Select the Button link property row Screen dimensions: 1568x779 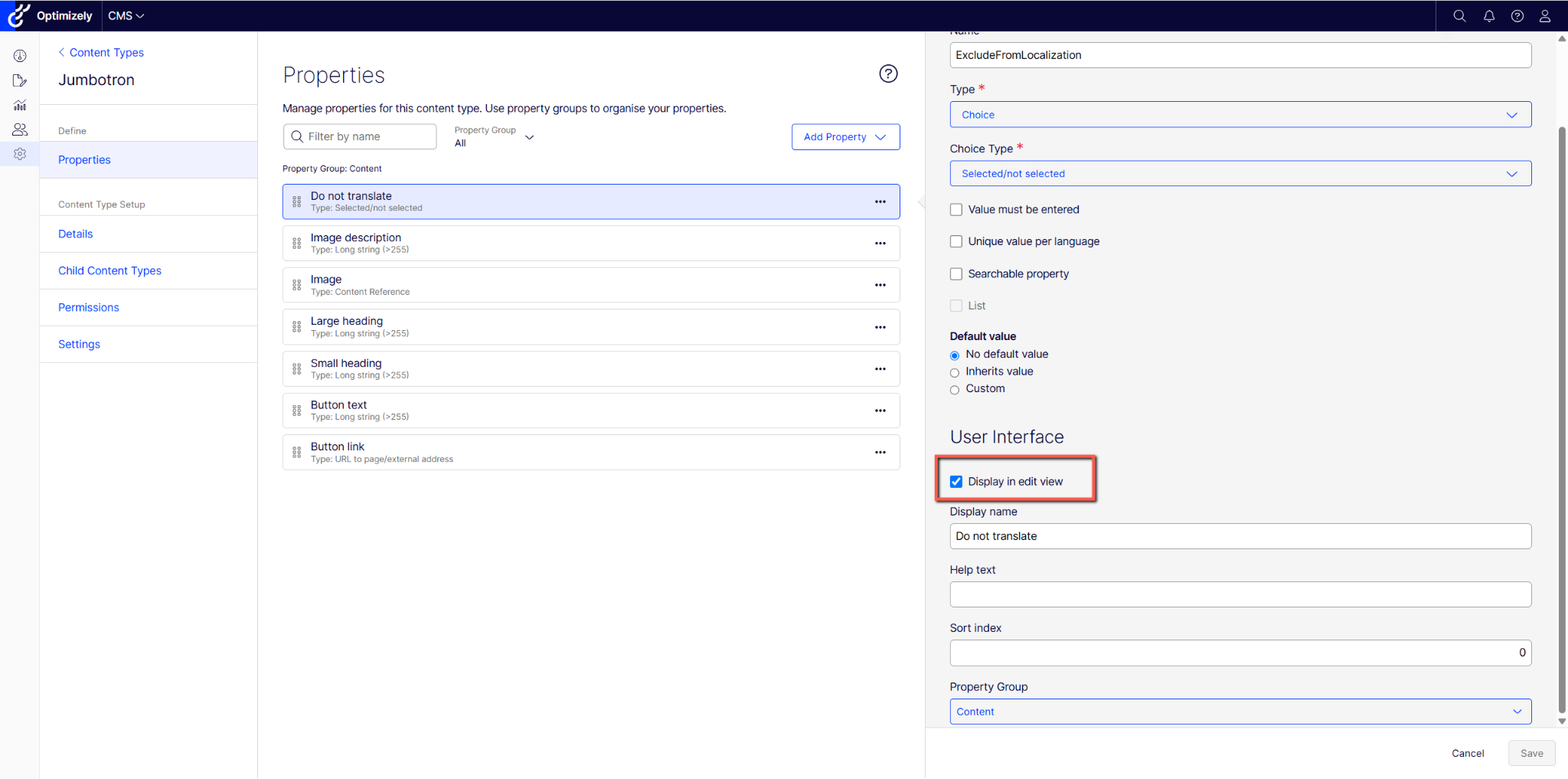(591, 453)
